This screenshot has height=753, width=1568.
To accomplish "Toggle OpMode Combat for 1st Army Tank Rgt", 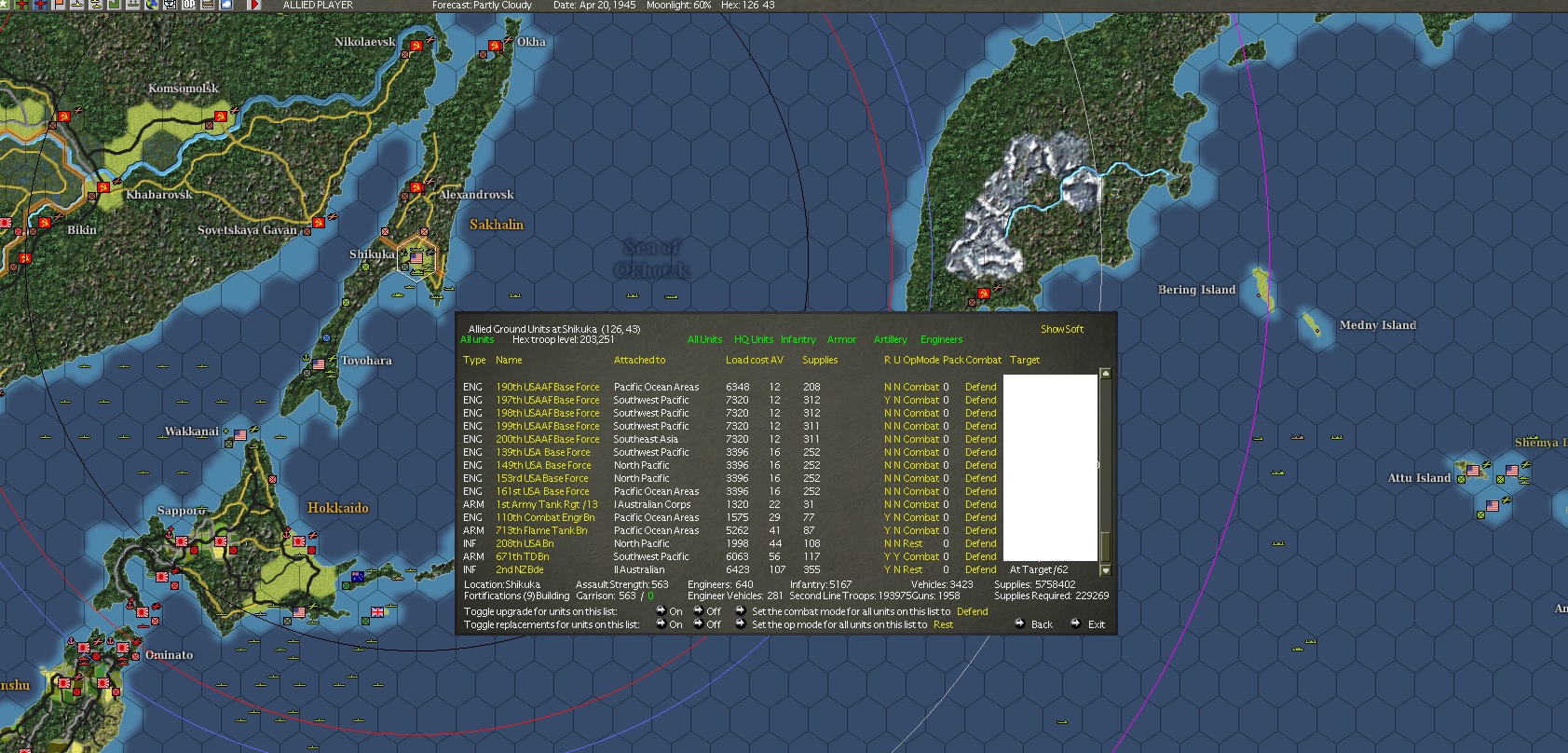I will (921, 504).
